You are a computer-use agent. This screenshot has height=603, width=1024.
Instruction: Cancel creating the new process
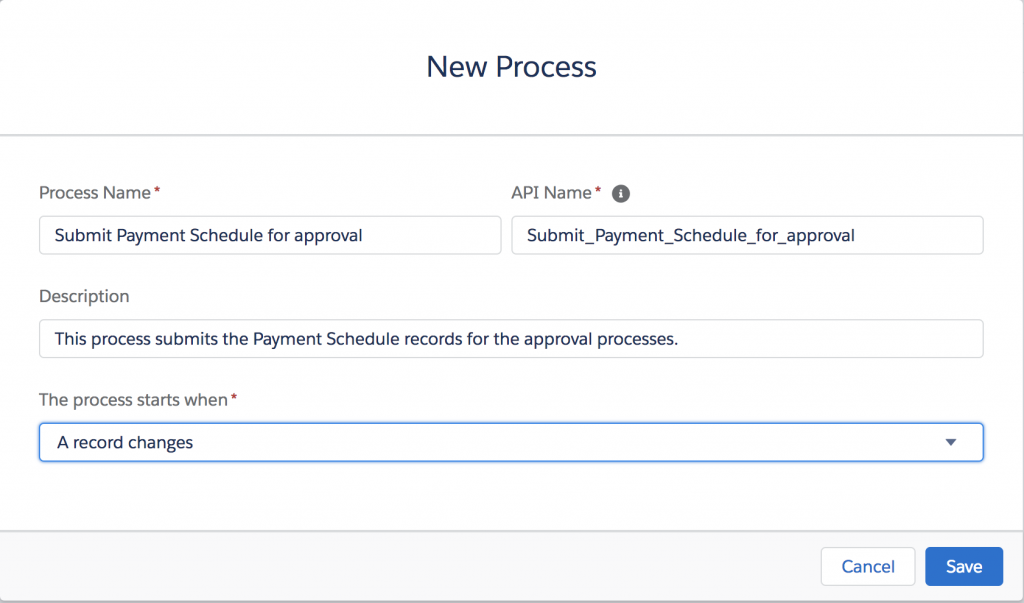pyautogui.click(x=867, y=565)
